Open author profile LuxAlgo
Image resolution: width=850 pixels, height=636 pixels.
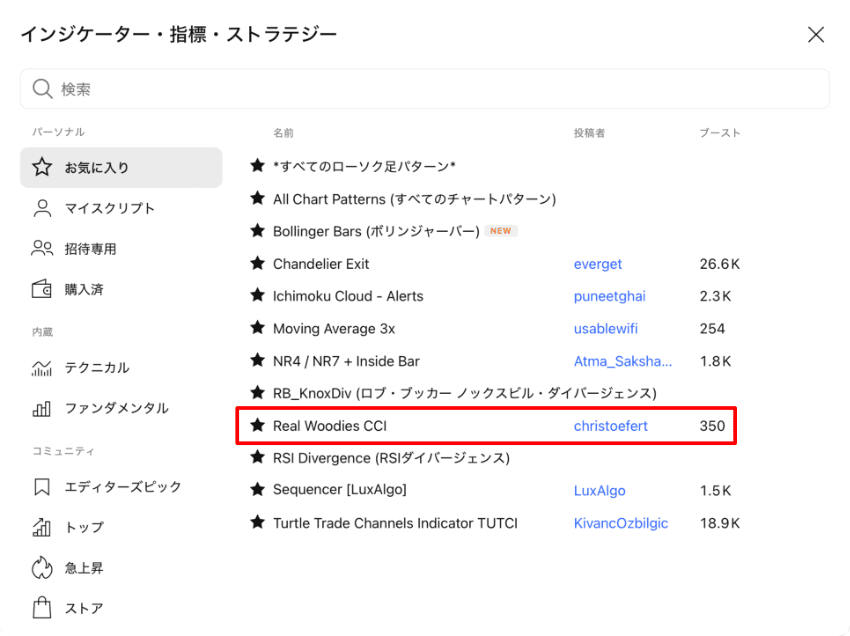click(x=600, y=491)
